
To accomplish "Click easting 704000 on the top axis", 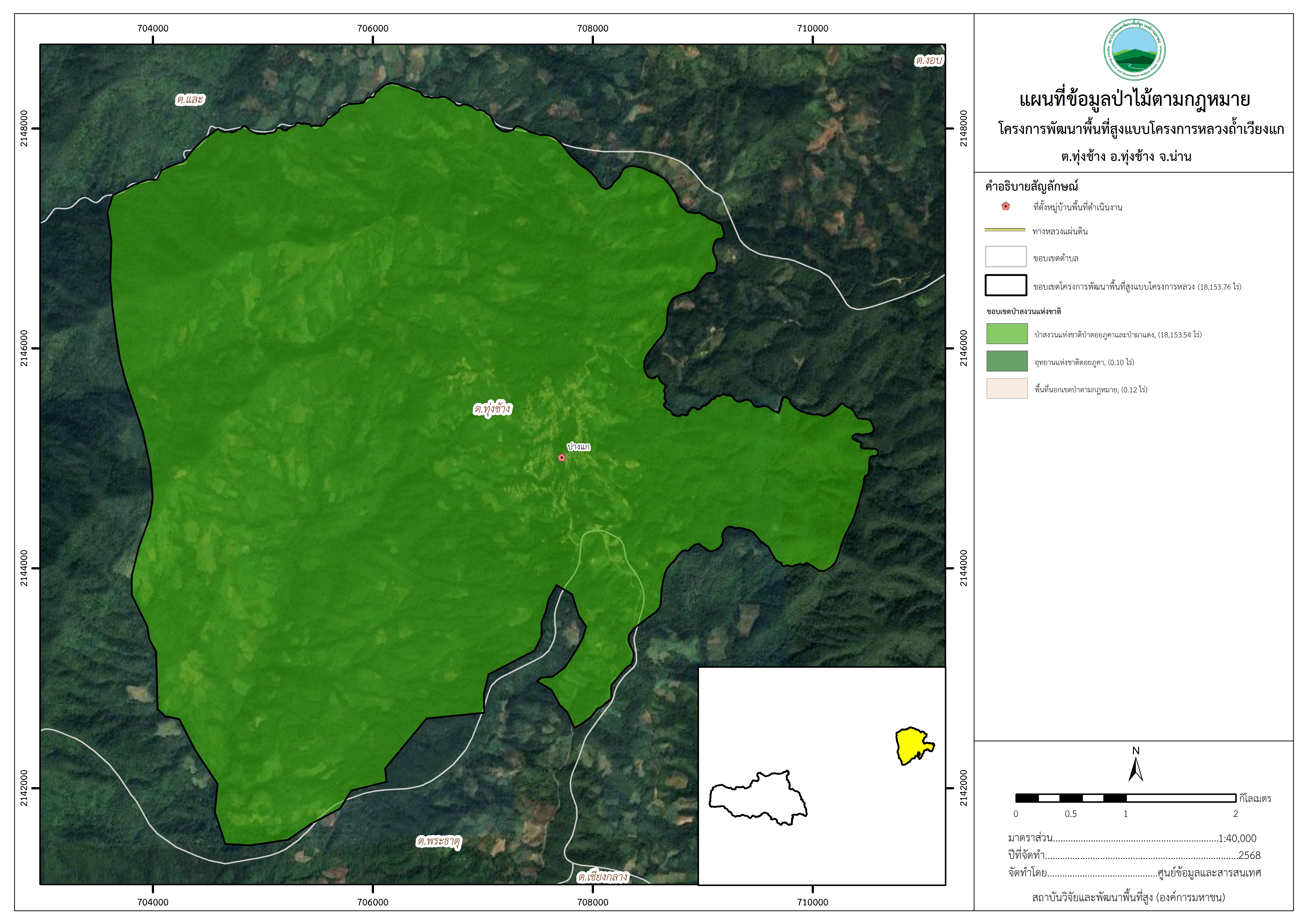I will click(x=153, y=28).
